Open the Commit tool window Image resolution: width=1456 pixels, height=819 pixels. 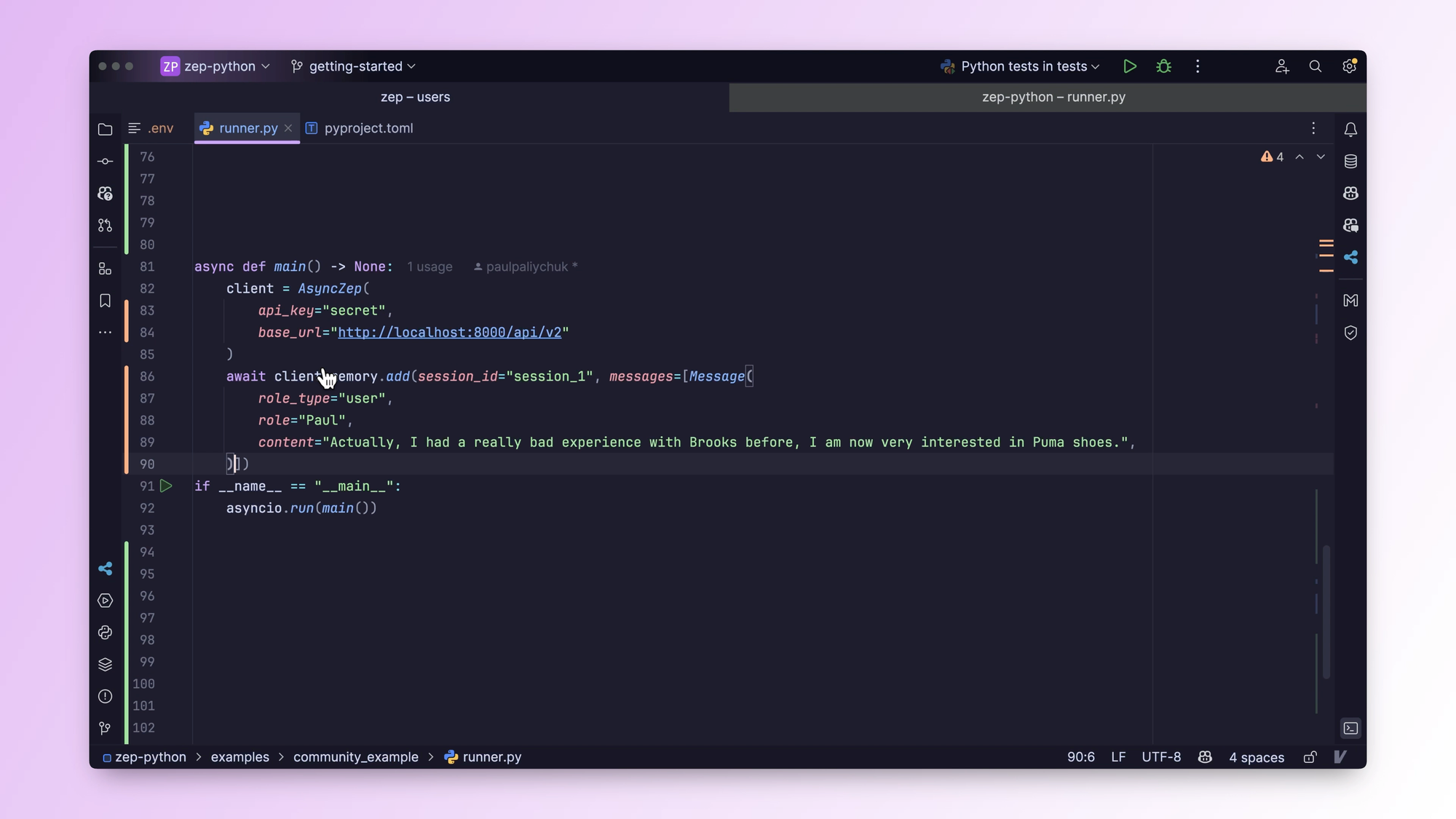coord(105,161)
